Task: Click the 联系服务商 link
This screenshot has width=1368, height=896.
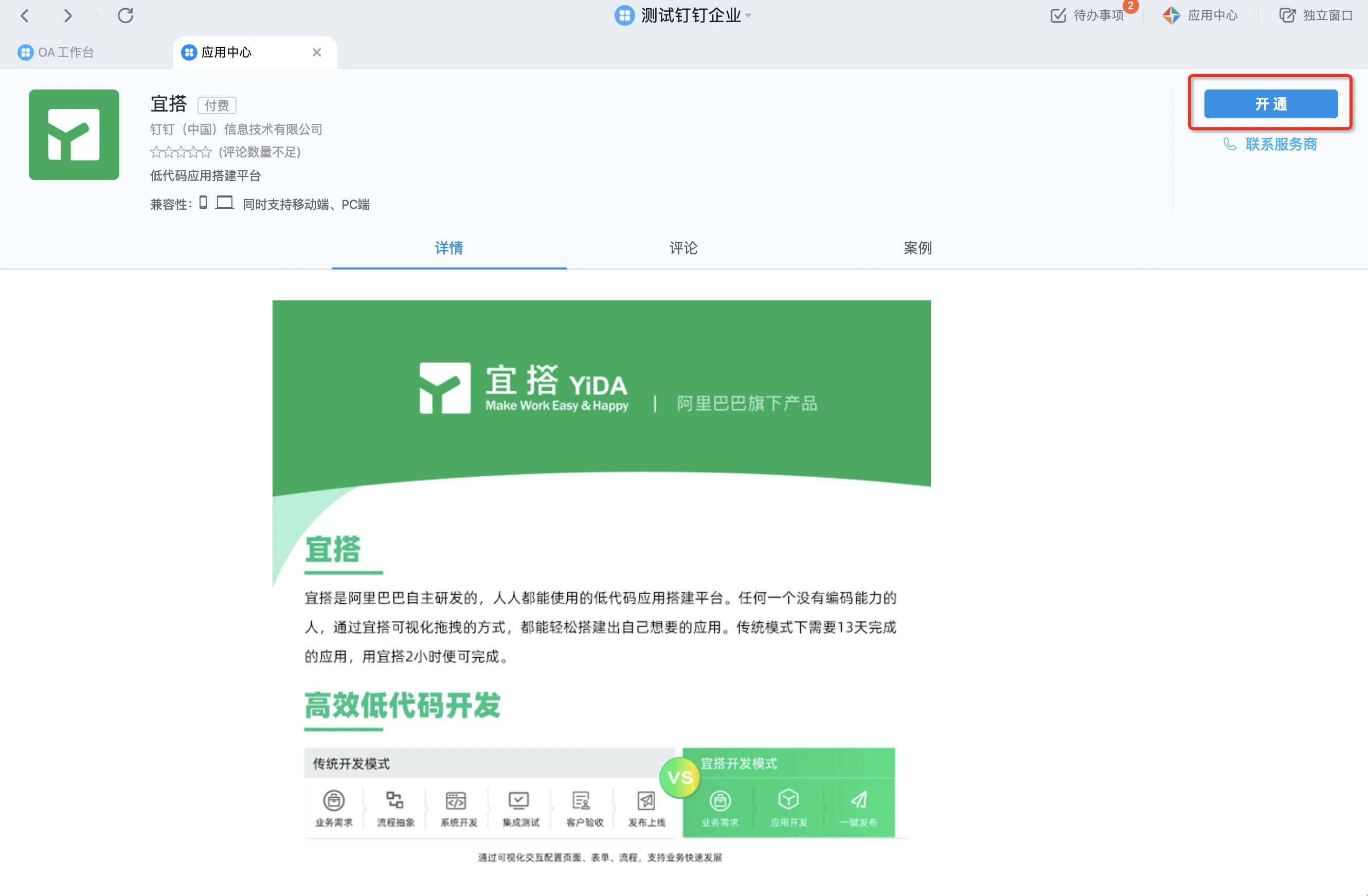Action: [x=1281, y=144]
